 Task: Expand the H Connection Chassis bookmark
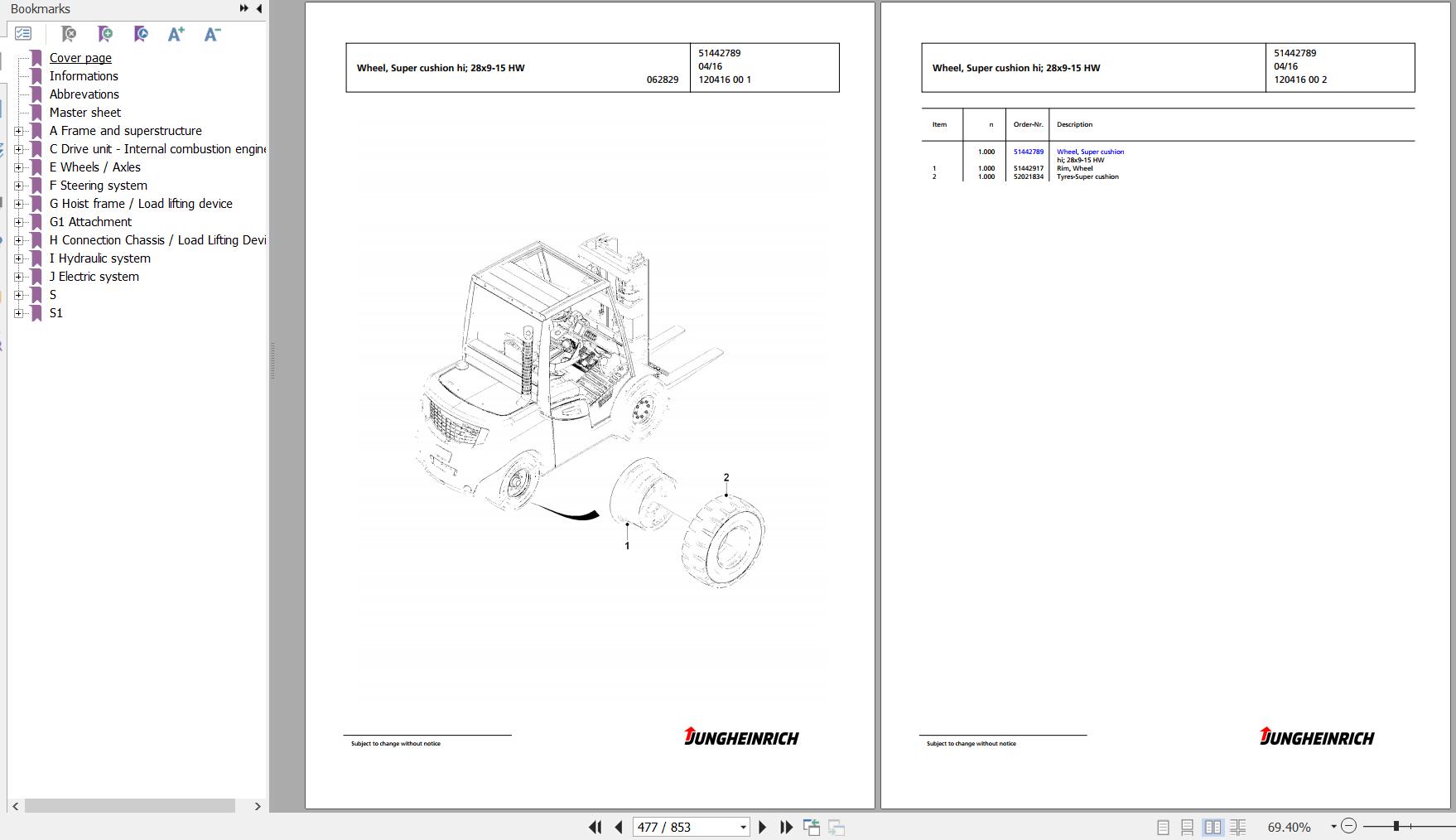(18, 240)
